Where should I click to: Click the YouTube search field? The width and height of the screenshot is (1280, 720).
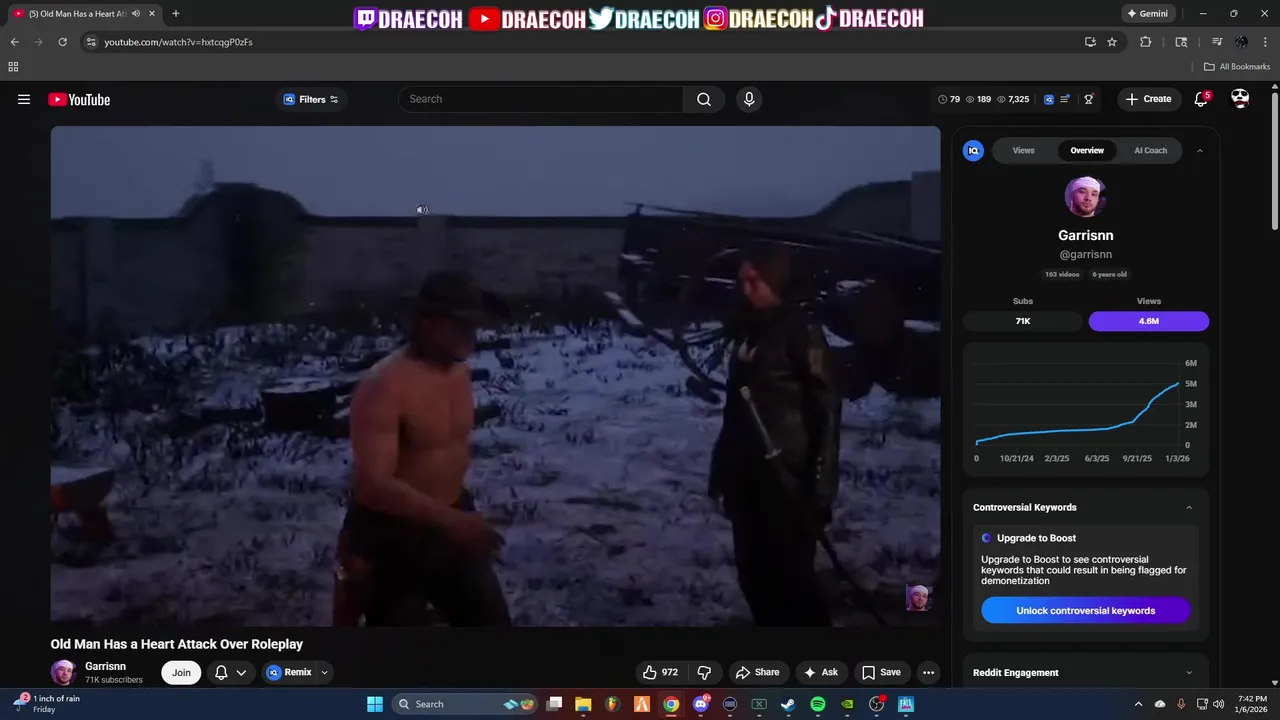[541, 99]
